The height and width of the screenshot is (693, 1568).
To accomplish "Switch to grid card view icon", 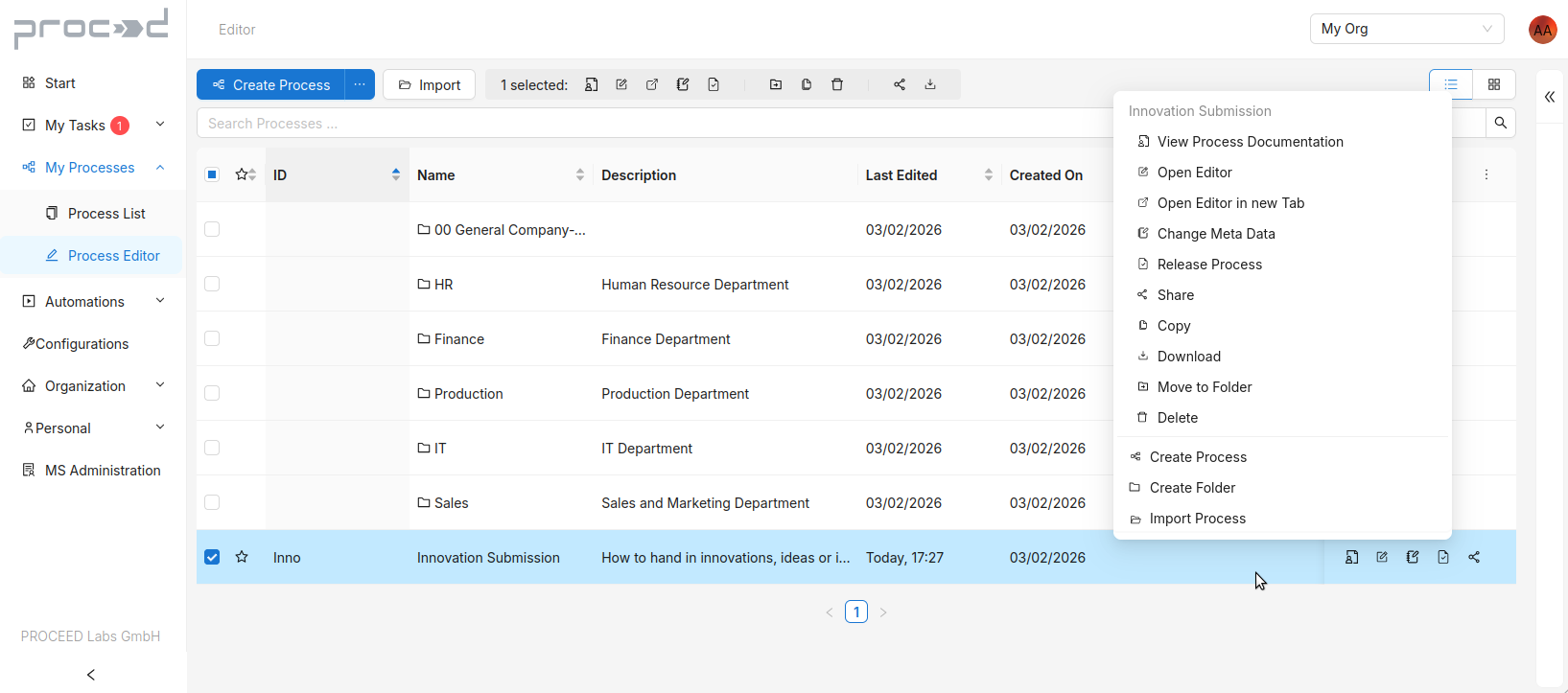I will coord(1494,84).
